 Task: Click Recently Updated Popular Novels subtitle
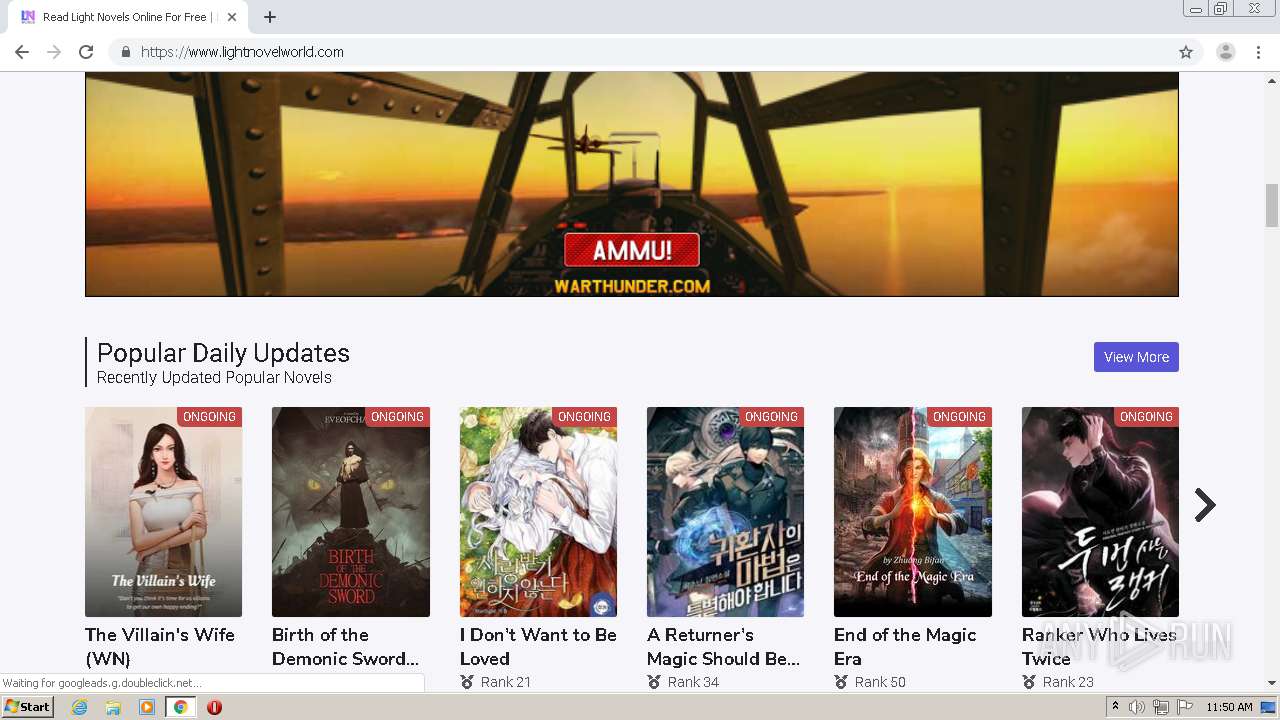pos(214,378)
